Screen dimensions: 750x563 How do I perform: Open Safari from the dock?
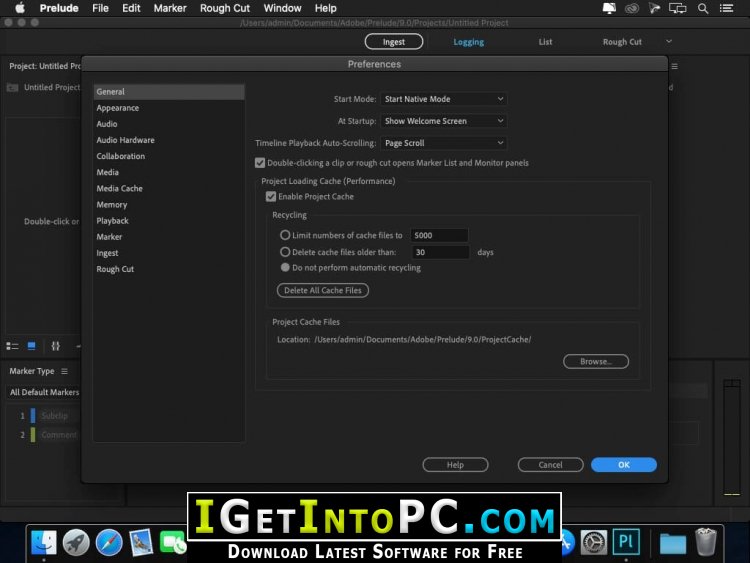click(109, 542)
